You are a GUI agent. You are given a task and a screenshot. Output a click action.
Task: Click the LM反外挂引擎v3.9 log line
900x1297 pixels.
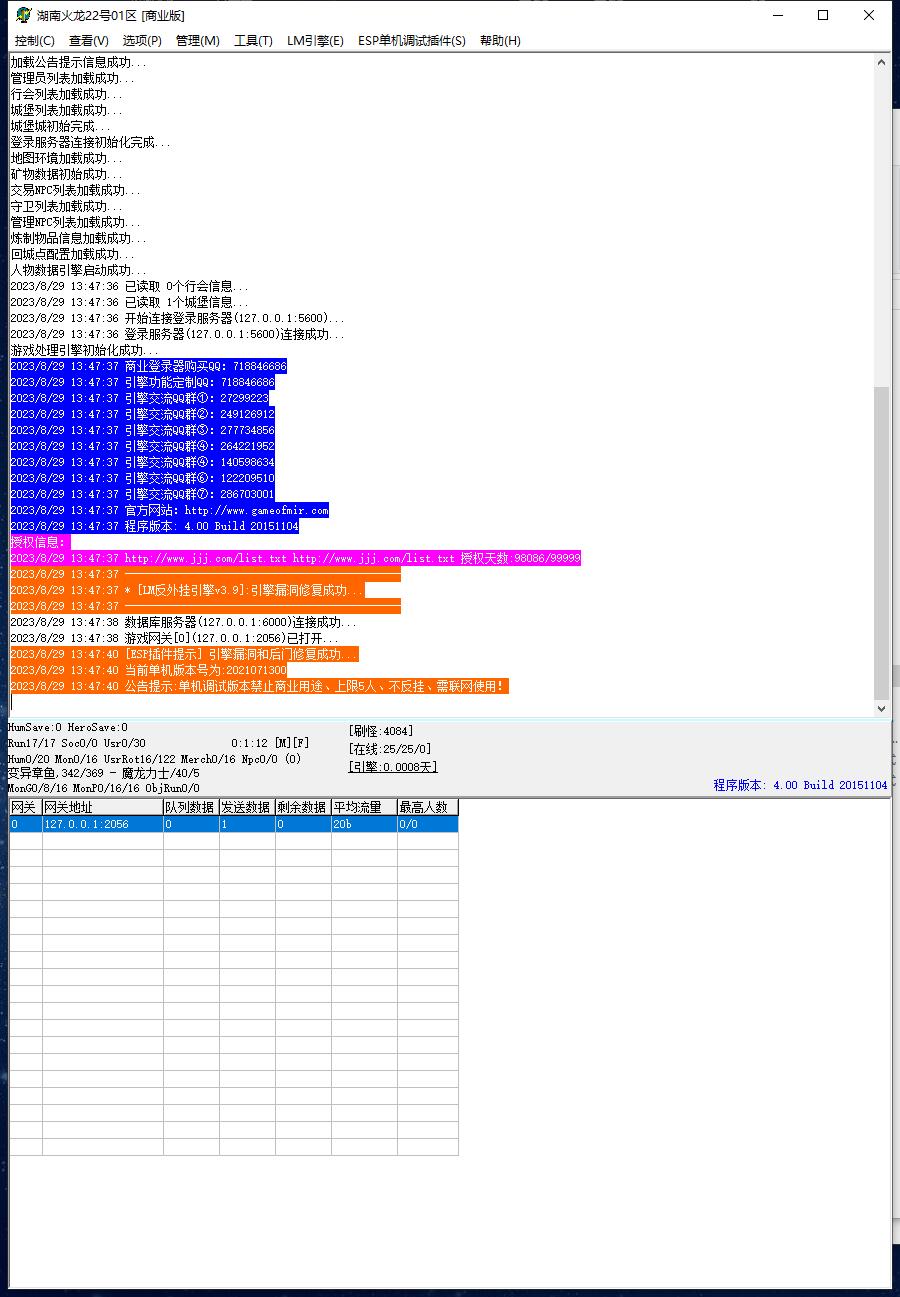tap(188, 590)
